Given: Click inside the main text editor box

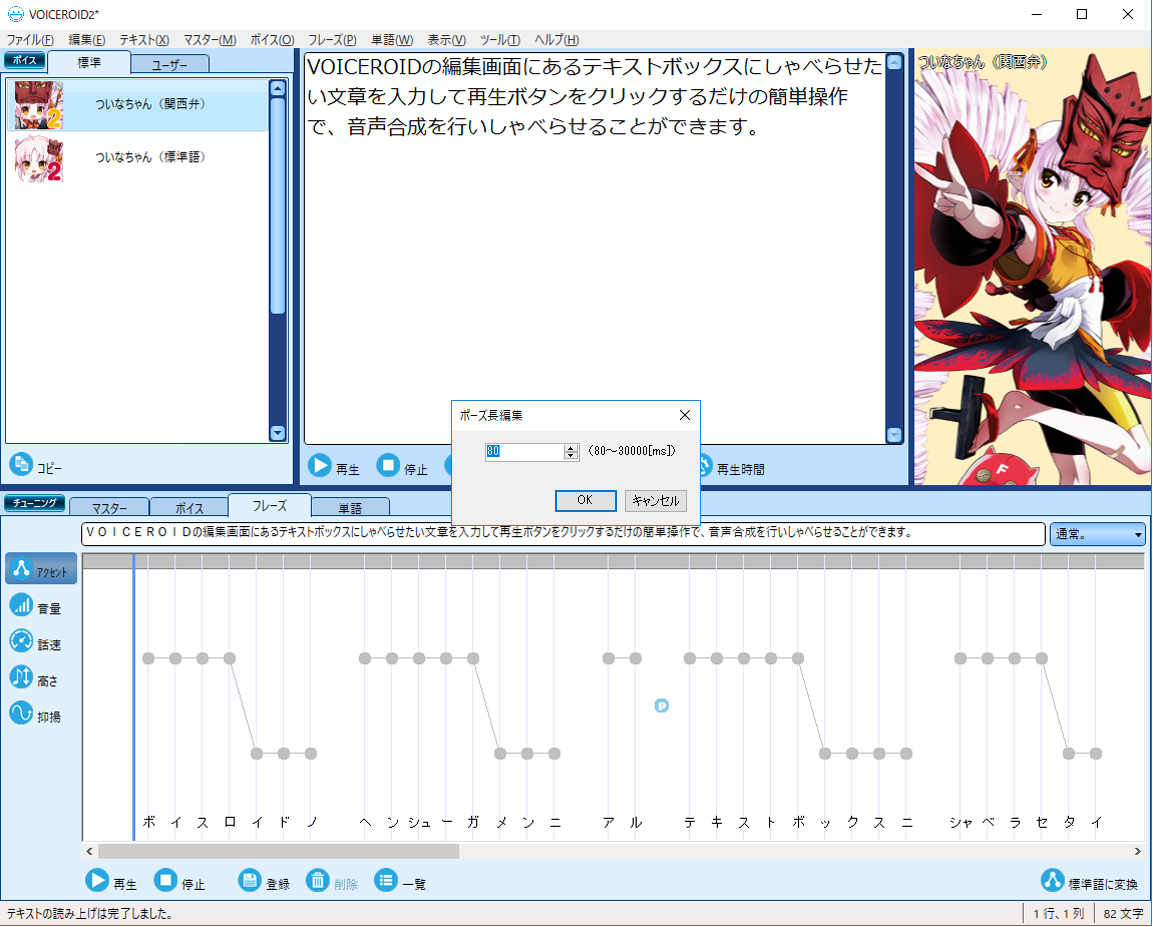Looking at the screenshot, I should click(594, 248).
